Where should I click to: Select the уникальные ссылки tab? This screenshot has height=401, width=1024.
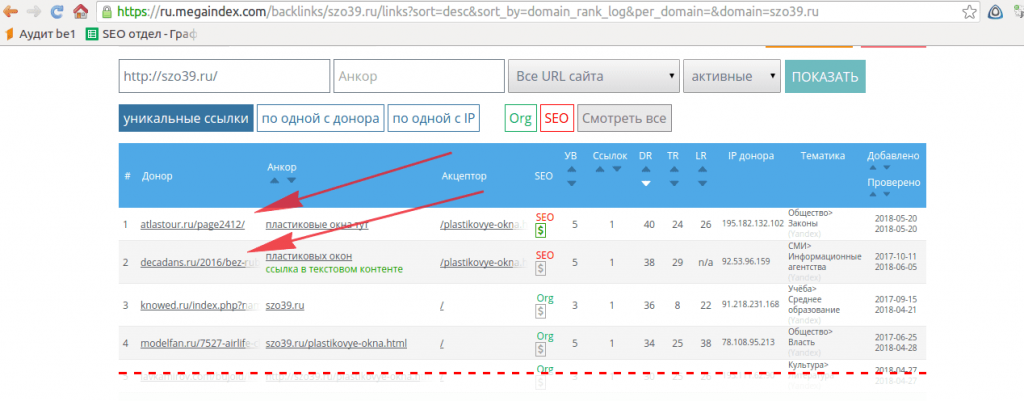(186, 119)
